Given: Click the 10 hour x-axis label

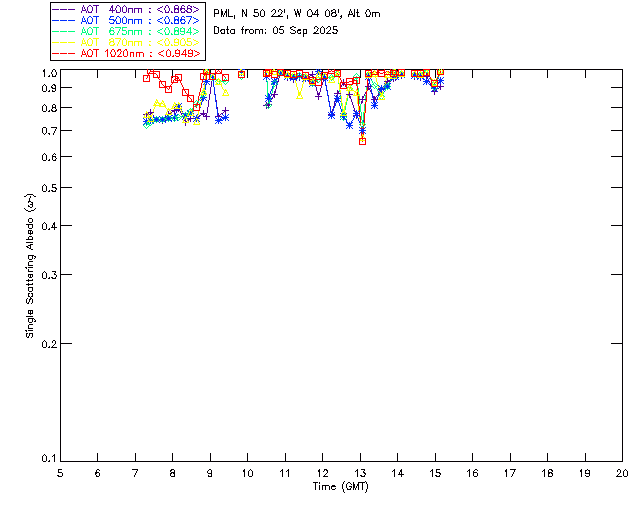Looking at the screenshot, I should (x=247, y=473).
